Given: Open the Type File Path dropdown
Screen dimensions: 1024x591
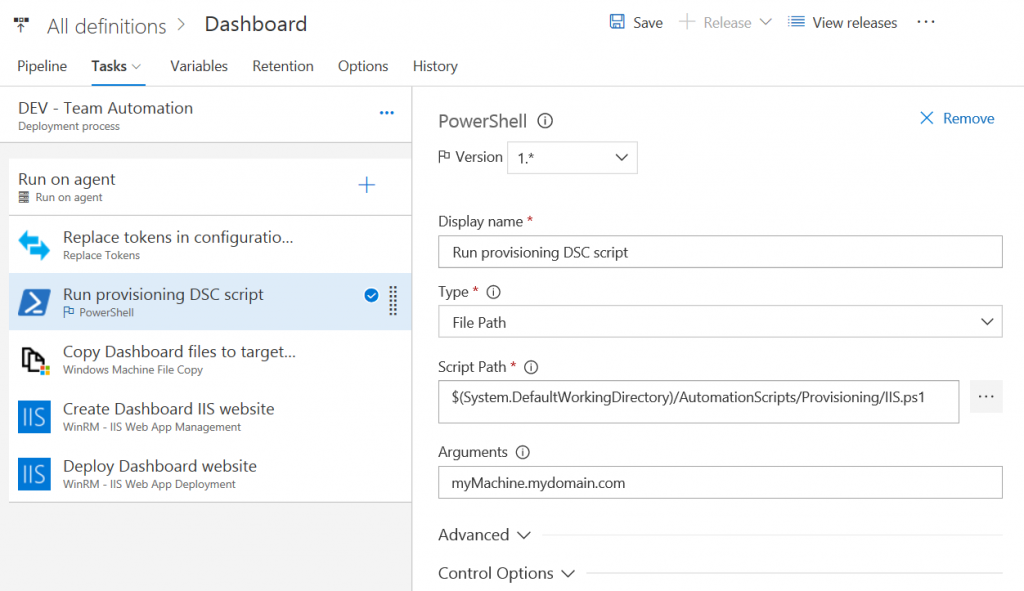Looking at the screenshot, I should (720, 322).
